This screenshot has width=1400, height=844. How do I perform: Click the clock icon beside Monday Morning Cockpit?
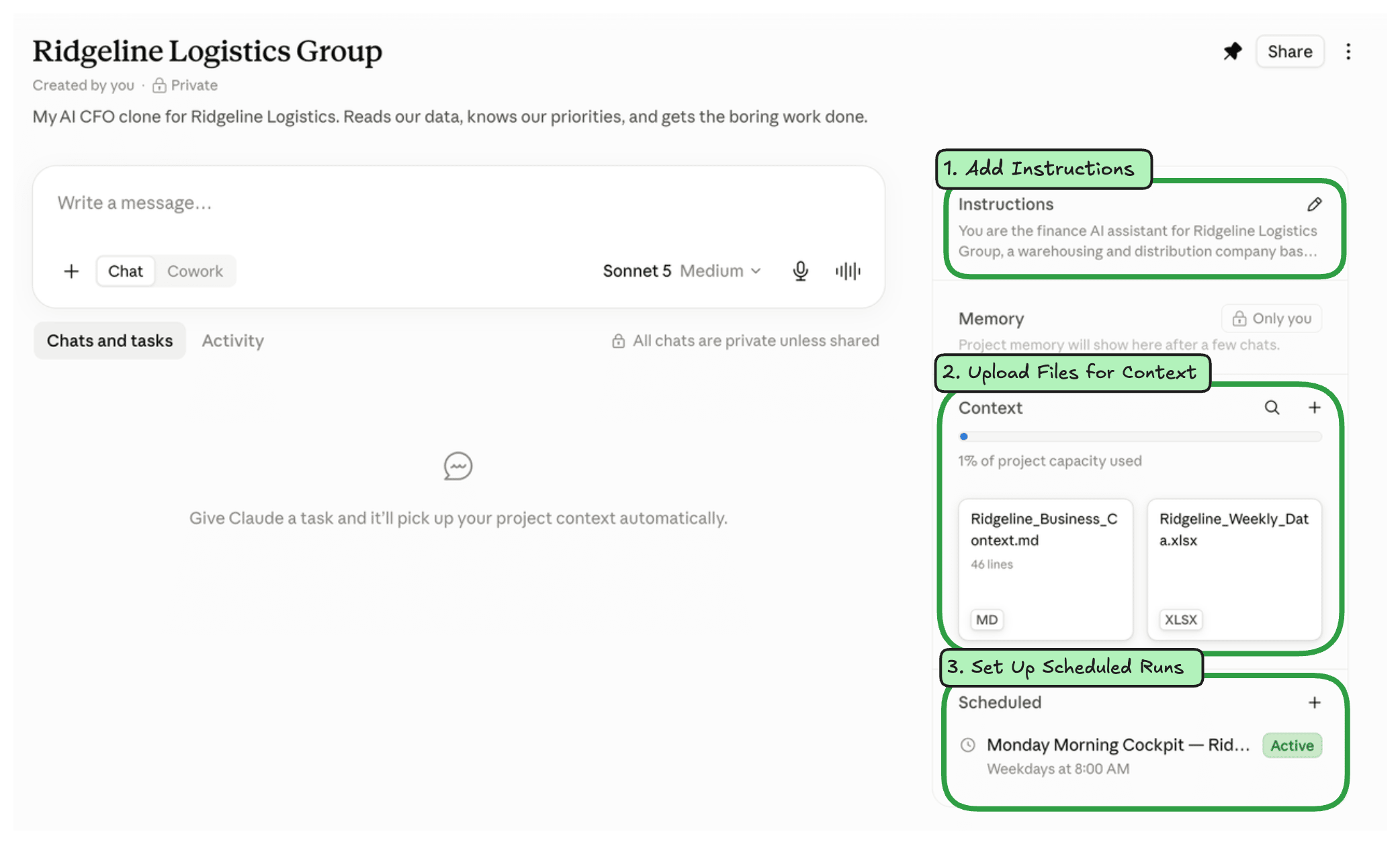968,745
